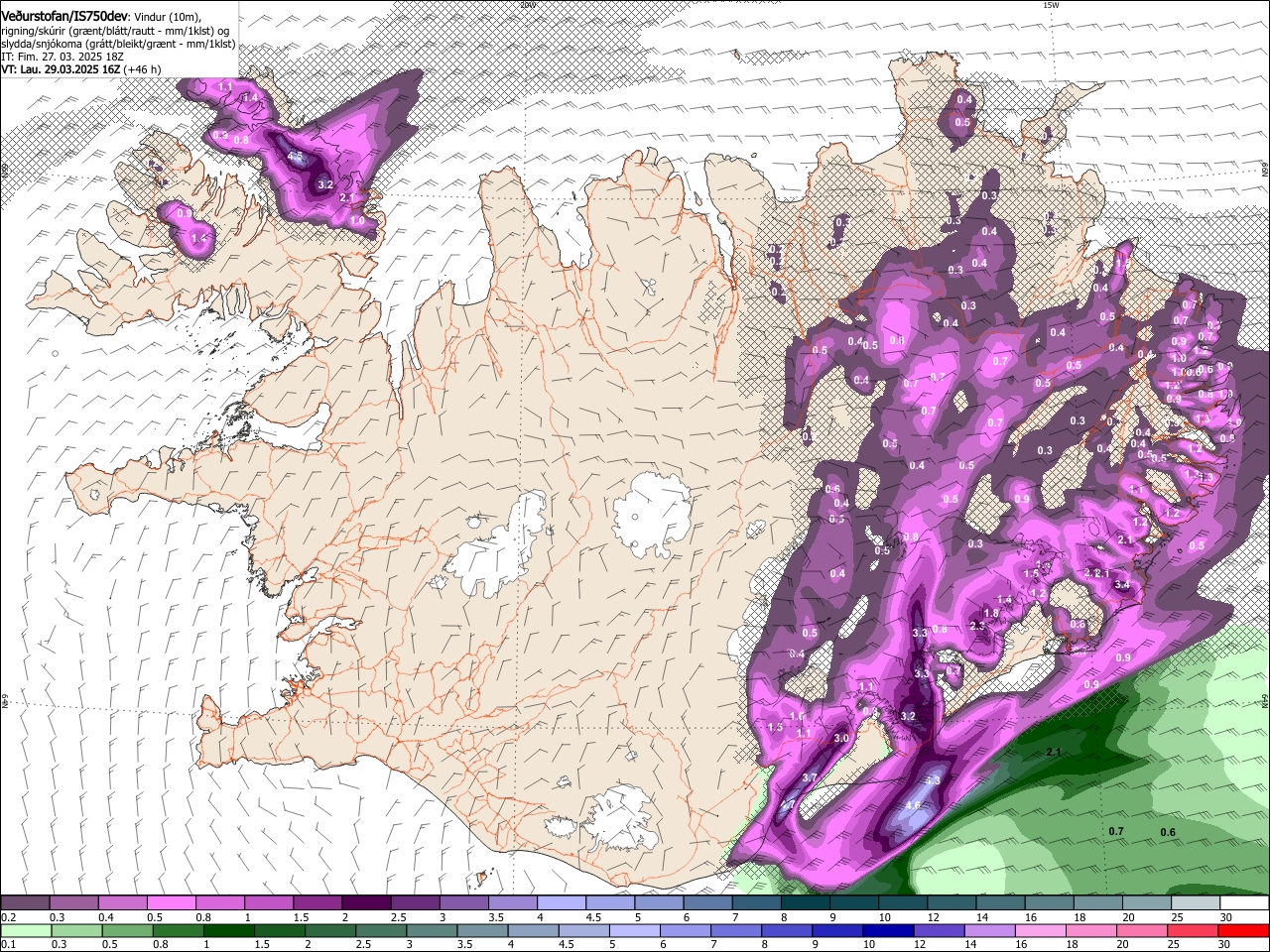Click the 20W longitude label at top

[528, 5]
